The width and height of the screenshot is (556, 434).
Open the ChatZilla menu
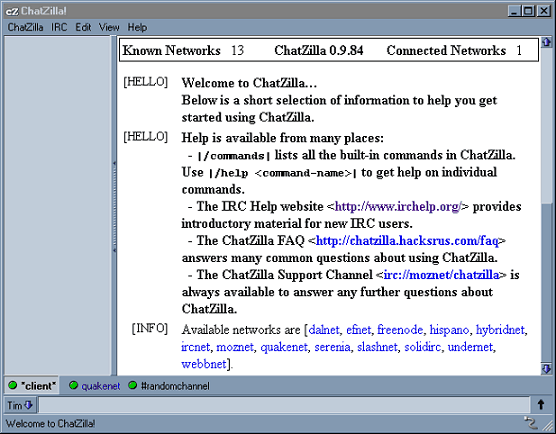tap(26, 27)
